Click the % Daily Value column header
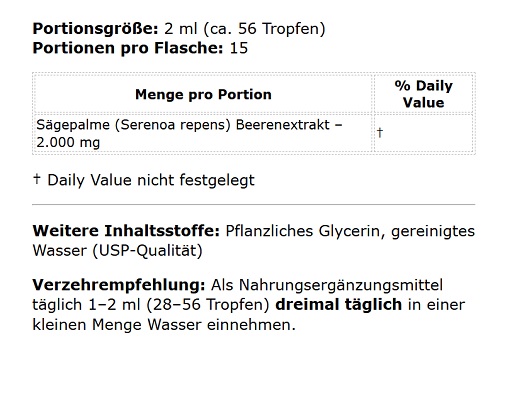The height and width of the screenshot is (394, 512). point(423,94)
